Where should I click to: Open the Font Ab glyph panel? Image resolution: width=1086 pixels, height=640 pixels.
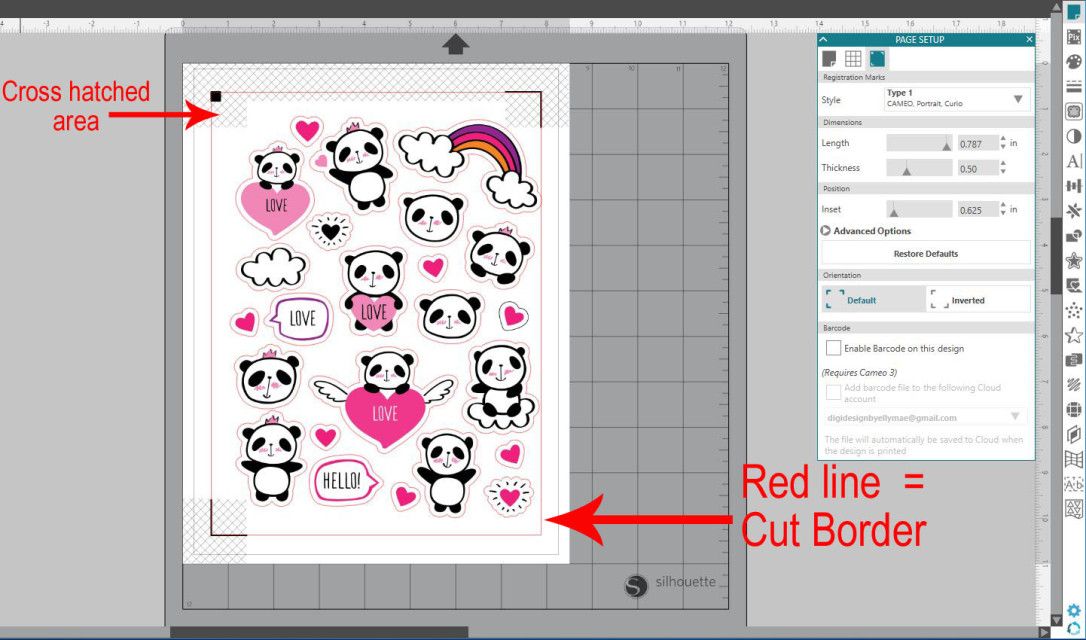tap(1074, 484)
